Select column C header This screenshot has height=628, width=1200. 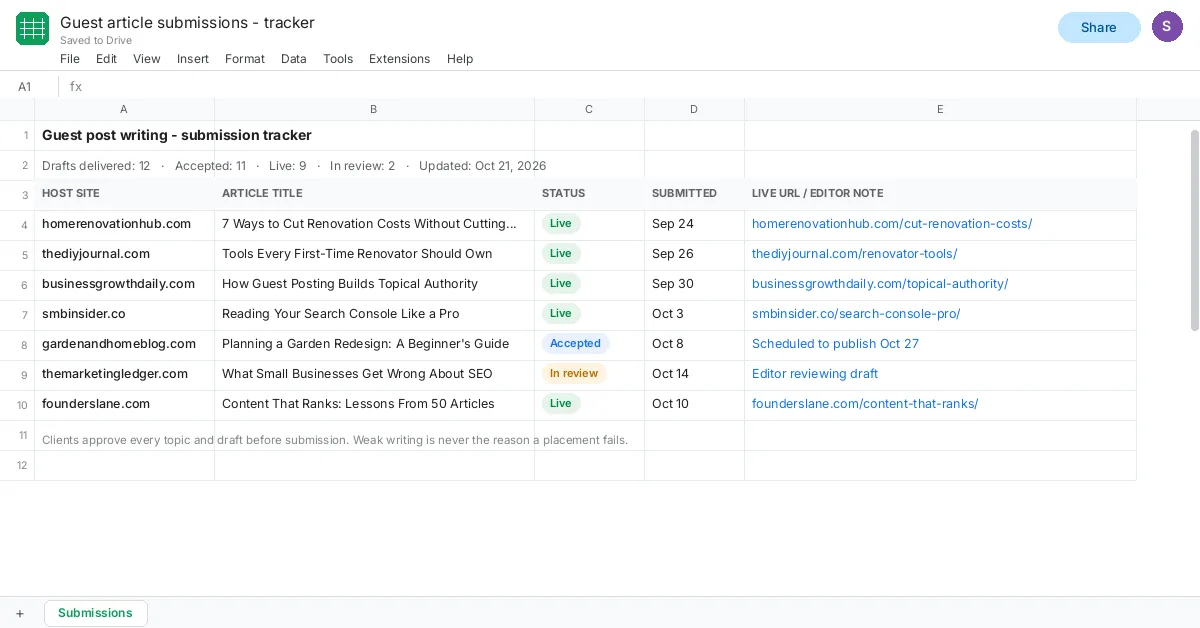pos(589,109)
